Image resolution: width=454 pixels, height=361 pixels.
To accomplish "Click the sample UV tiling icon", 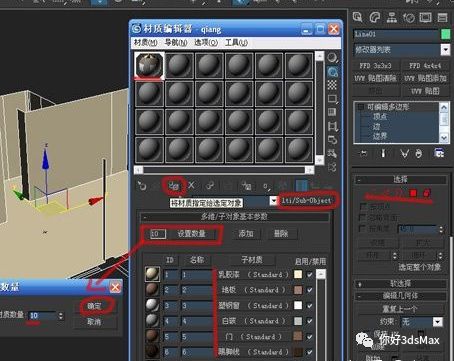I will [332, 99].
